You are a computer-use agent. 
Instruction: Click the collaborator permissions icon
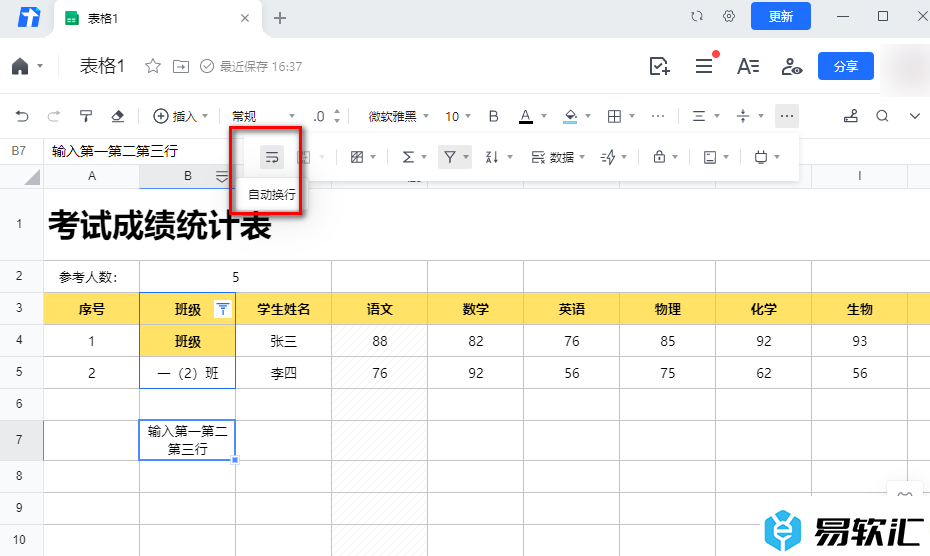click(792, 66)
